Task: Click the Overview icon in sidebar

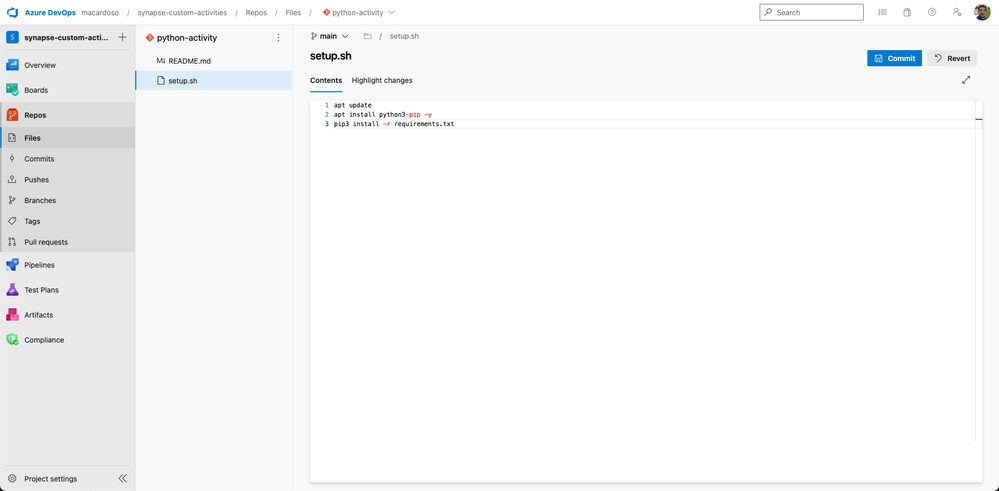Action: tap(12, 65)
